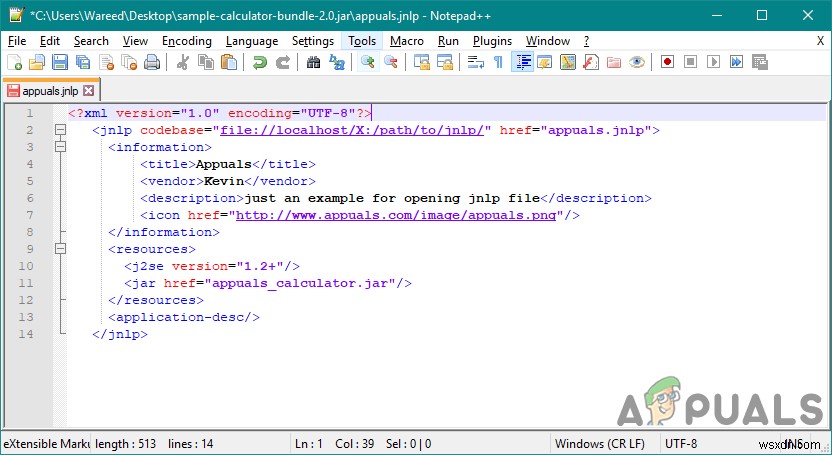Click the Open file folder icon
The height and width of the screenshot is (455, 832).
point(37,63)
